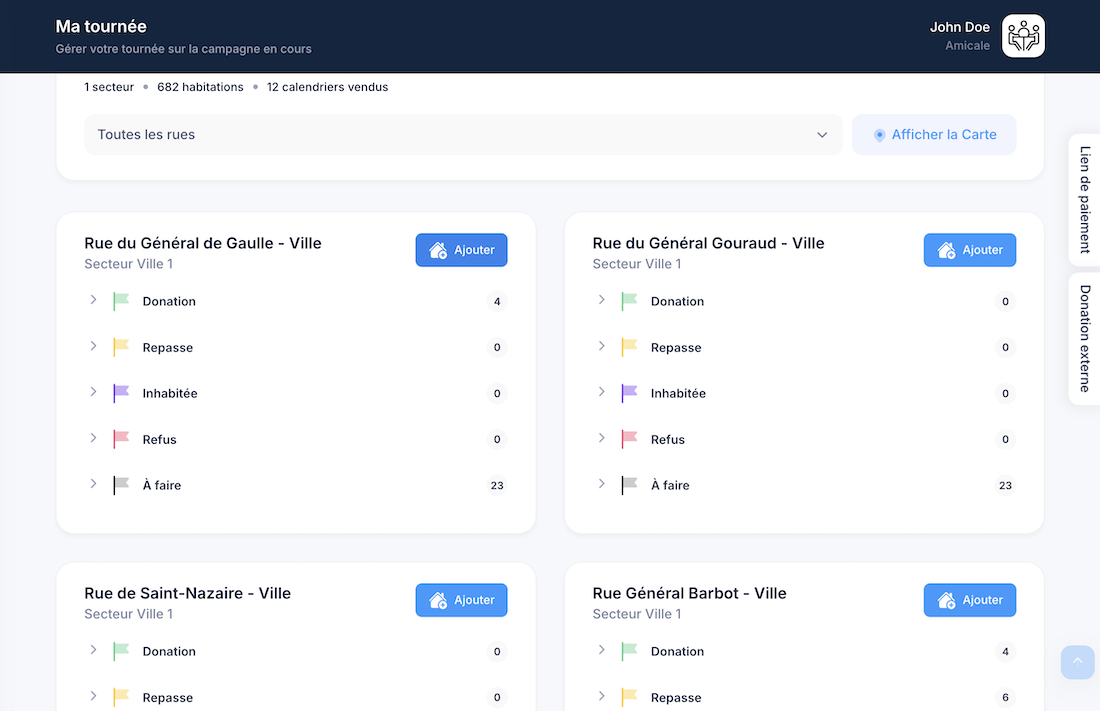Click red Refus flag in Rue du Général Gouraud

point(629,439)
